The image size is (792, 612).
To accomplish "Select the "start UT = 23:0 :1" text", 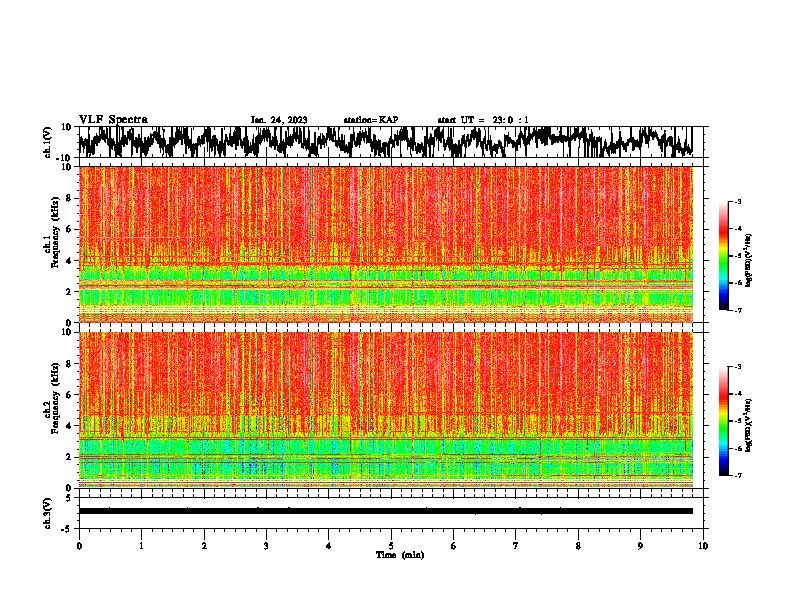I will pyautogui.click(x=483, y=120).
